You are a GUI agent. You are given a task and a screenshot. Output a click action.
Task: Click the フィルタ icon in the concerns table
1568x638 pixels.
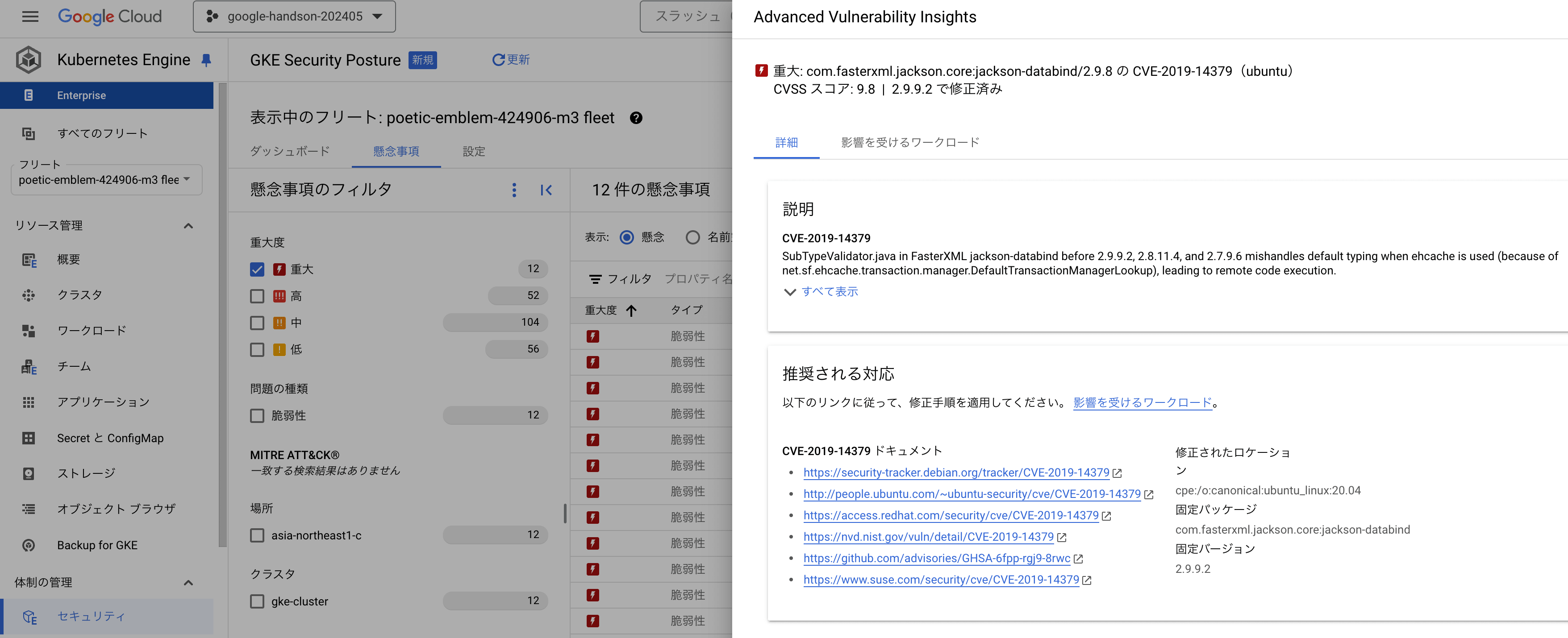tap(595, 279)
